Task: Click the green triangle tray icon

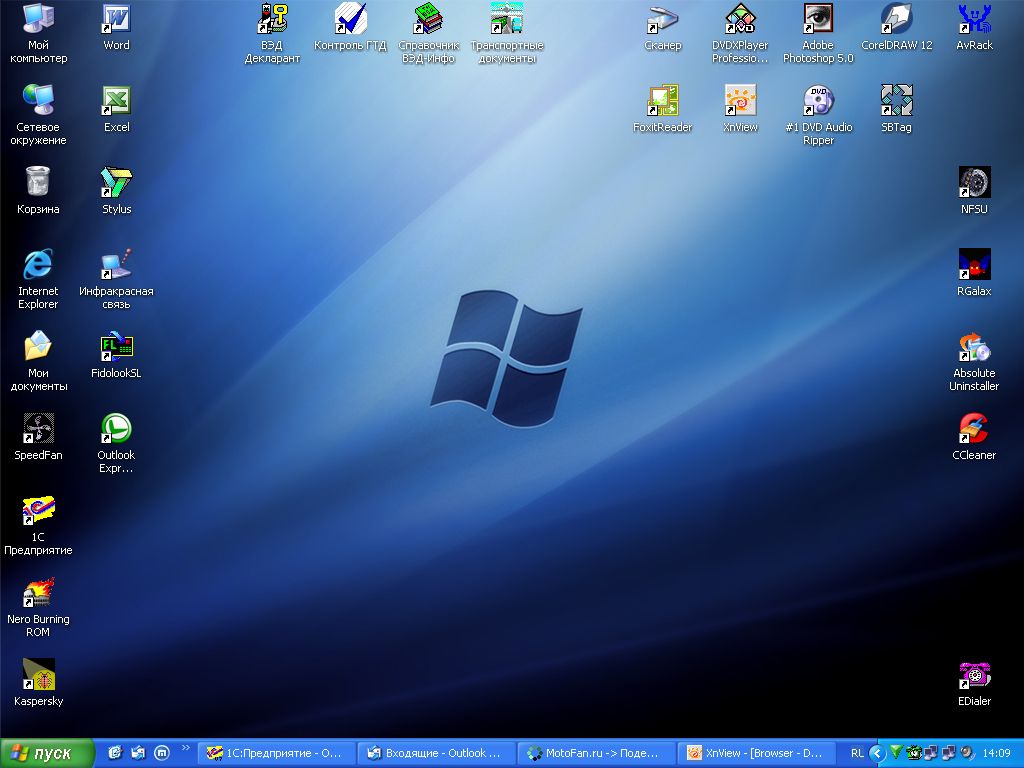Action: coord(896,752)
